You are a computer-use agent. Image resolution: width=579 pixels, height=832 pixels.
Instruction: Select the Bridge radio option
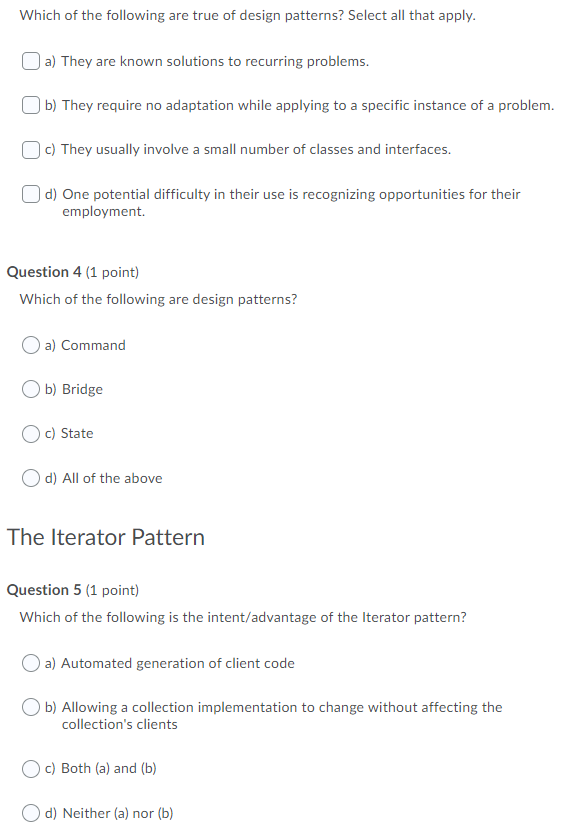[x=31, y=389]
